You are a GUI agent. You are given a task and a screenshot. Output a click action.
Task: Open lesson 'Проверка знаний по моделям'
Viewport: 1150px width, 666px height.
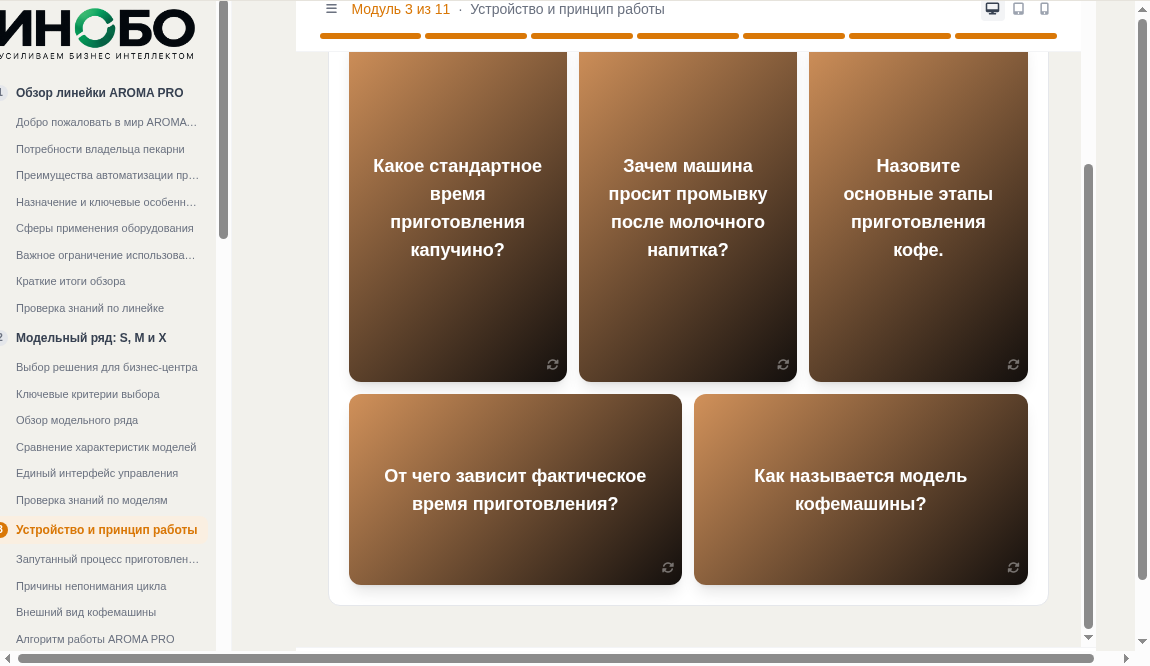92,500
